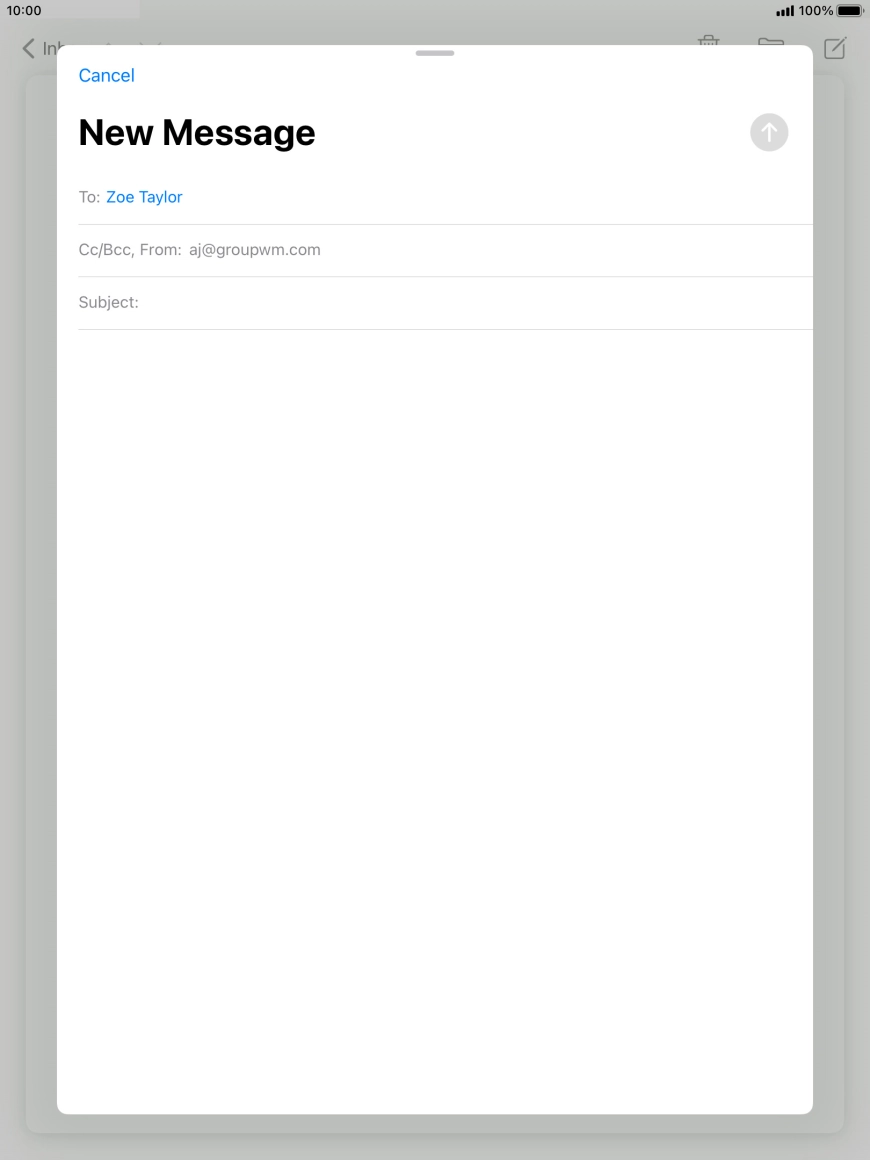Expand the Cc/Bcc fields
This screenshot has height=1160, width=870.
pos(110,249)
